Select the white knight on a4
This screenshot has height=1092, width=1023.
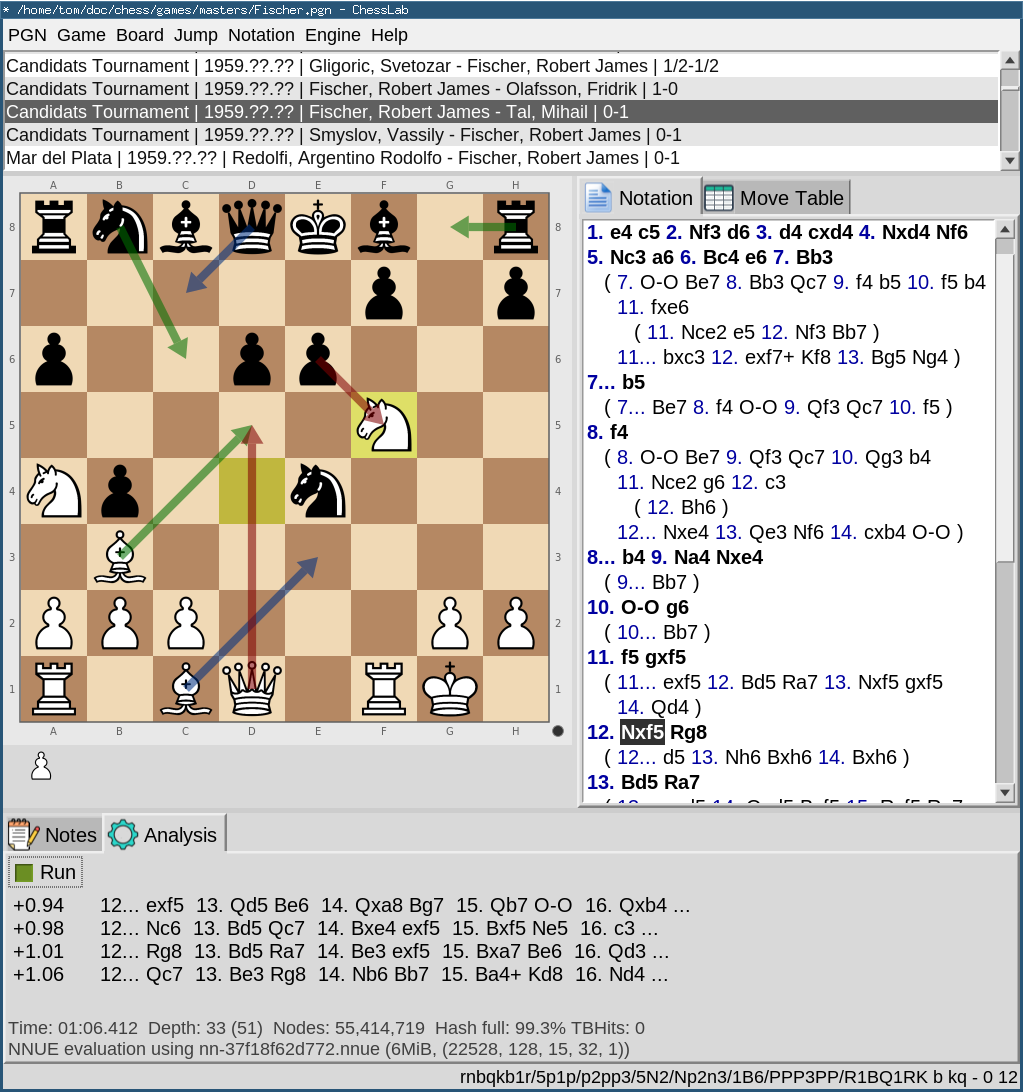coord(54,491)
